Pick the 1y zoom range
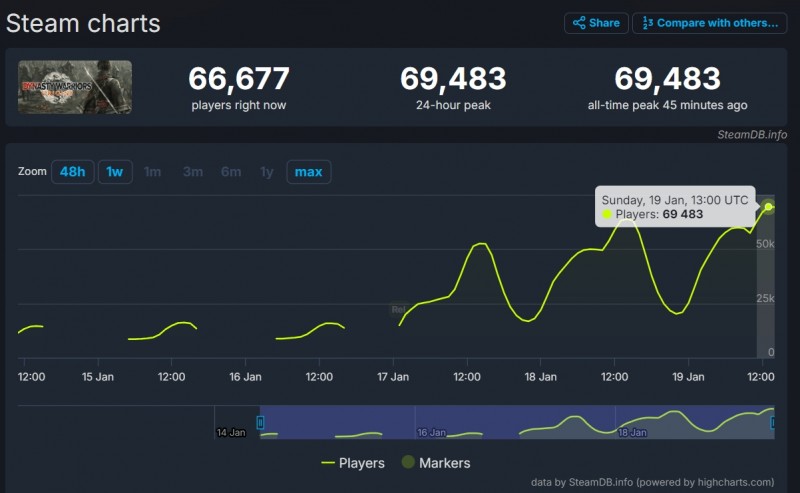The height and width of the screenshot is (493, 800). (266, 172)
